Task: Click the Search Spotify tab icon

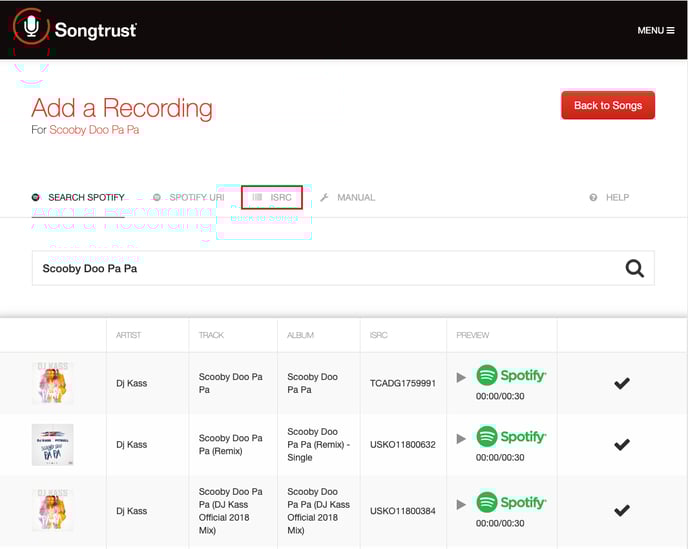Action: pyautogui.click(x=36, y=197)
